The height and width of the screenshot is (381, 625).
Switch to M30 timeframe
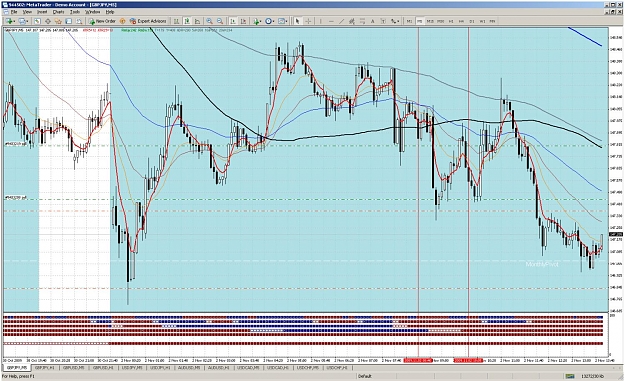coord(440,21)
